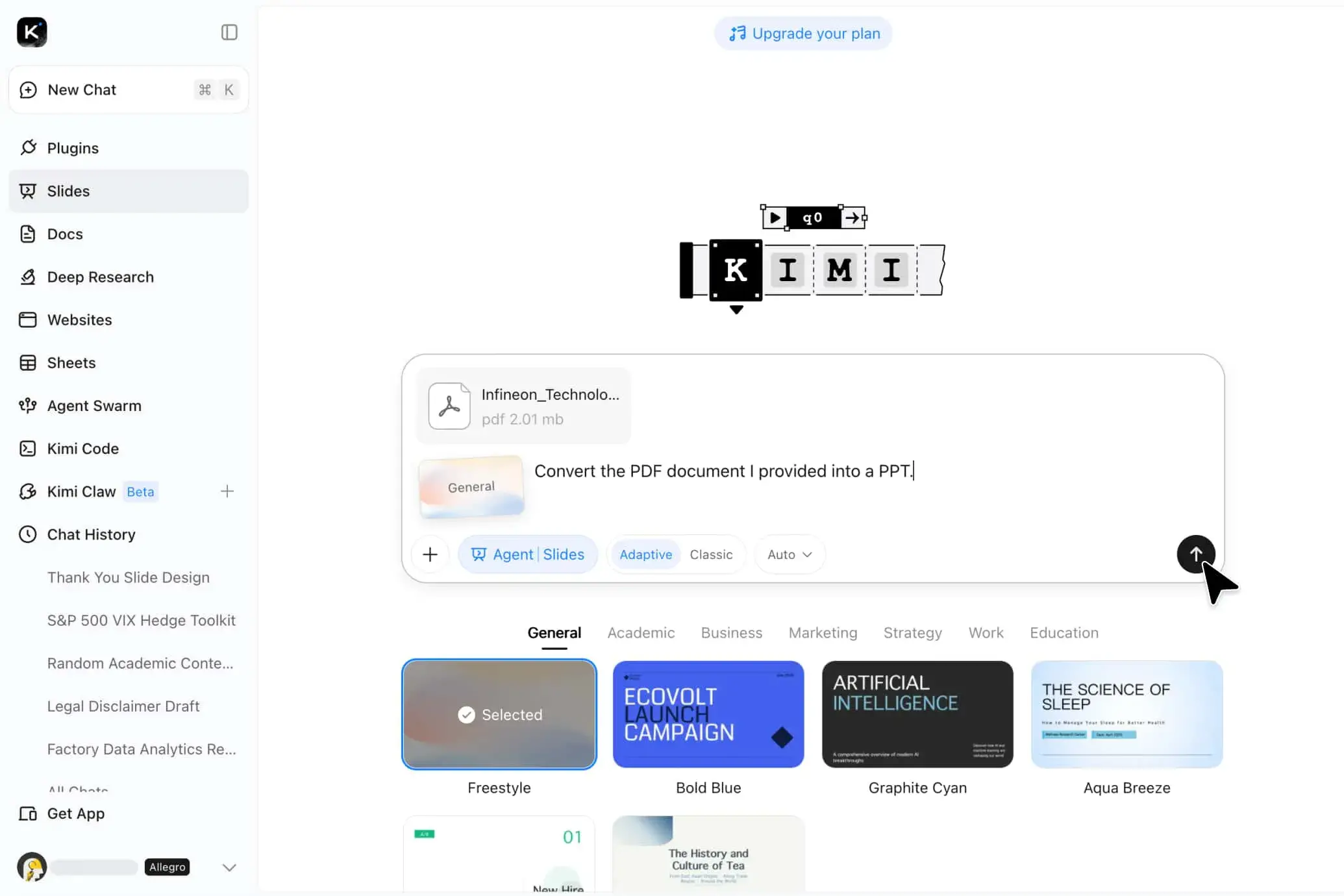Open Plugins from sidebar
Viewport: 1344px width, 896px height.
point(129,148)
